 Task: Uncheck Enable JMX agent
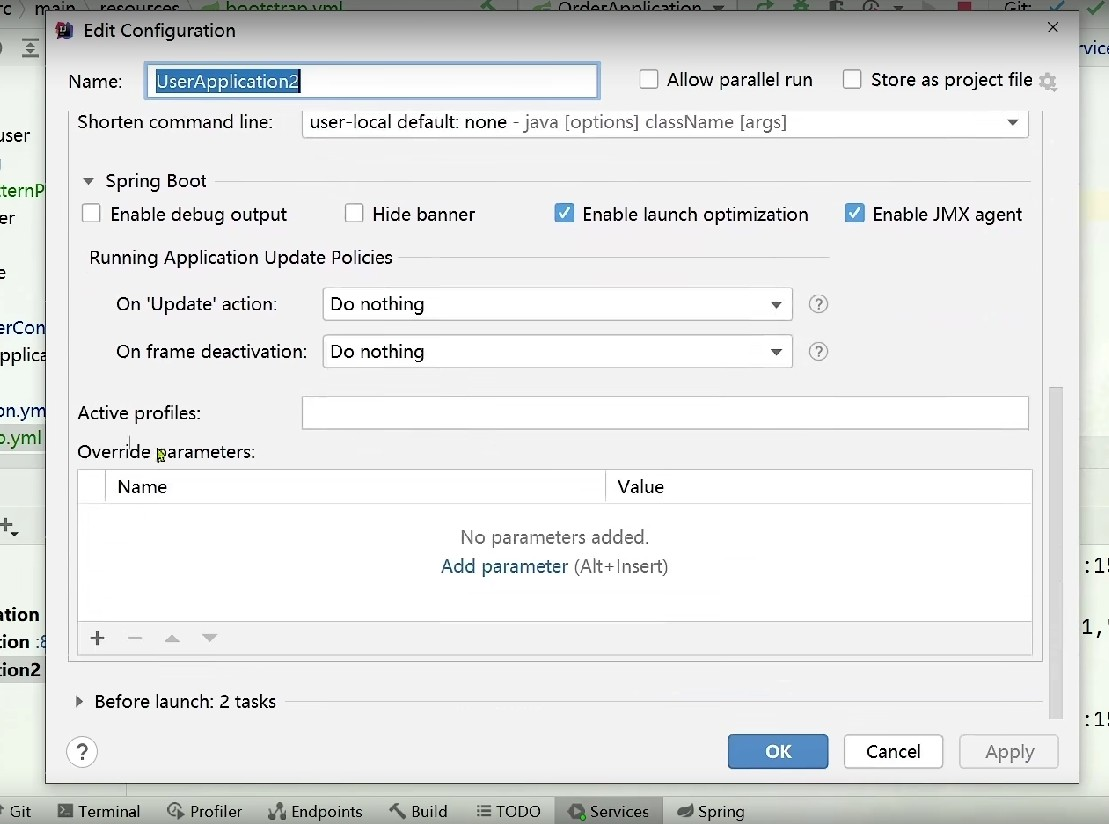pos(854,214)
